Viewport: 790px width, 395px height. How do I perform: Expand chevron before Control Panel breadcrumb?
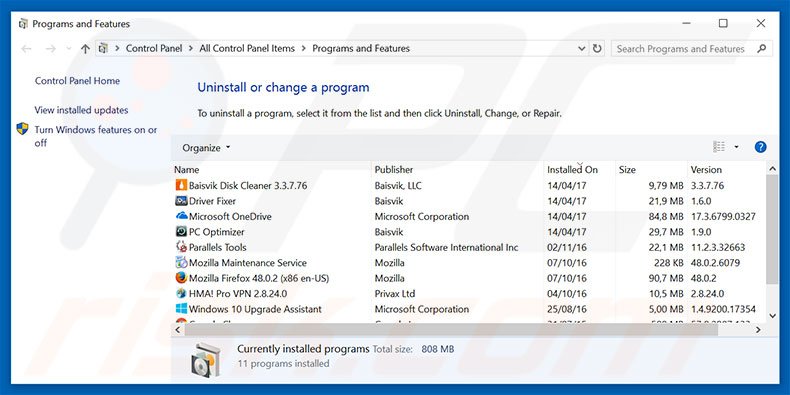pos(117,49)
